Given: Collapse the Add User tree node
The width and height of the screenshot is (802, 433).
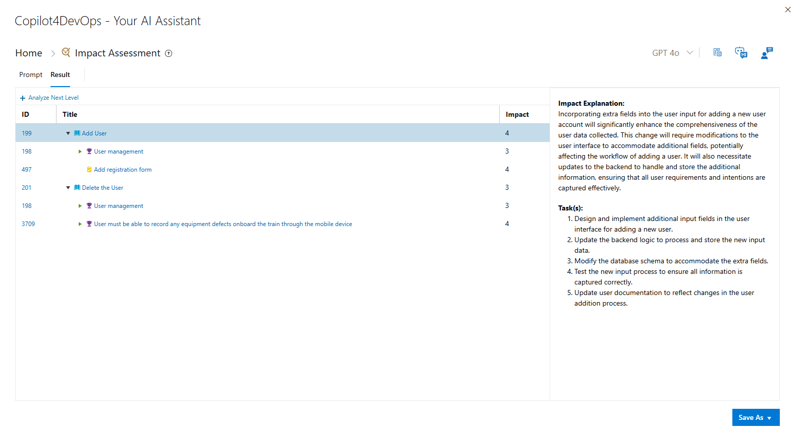Looking at the screenshot, I should [x=68, y=133].
